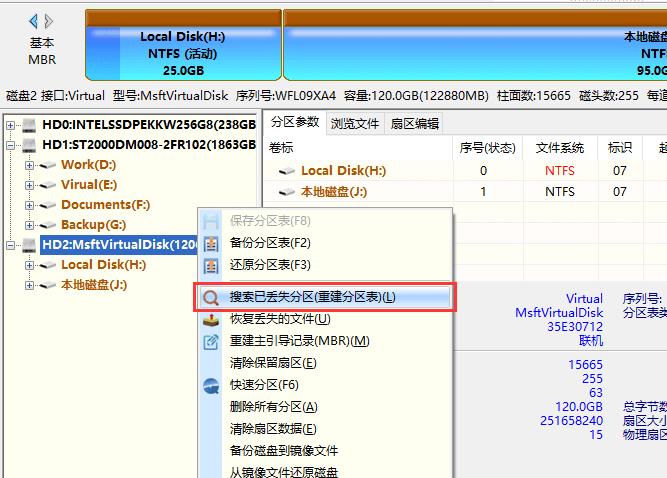Click 本地磁盘(J:) partition icon in tree
Viewport: 667px width, 478px height.
(47, 285)
